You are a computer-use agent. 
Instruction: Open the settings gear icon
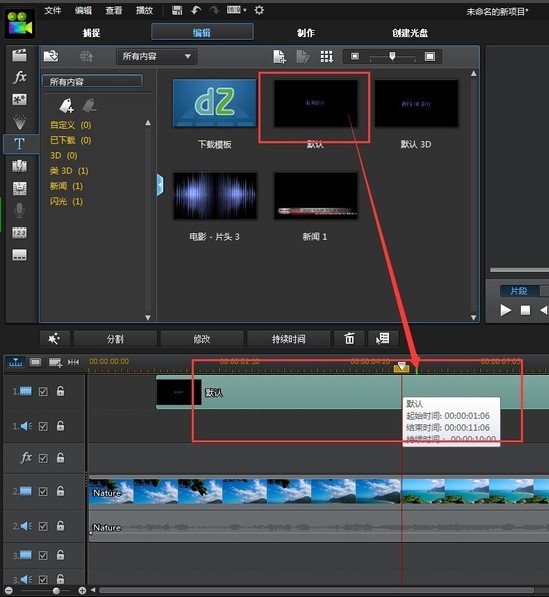point(259,10)
